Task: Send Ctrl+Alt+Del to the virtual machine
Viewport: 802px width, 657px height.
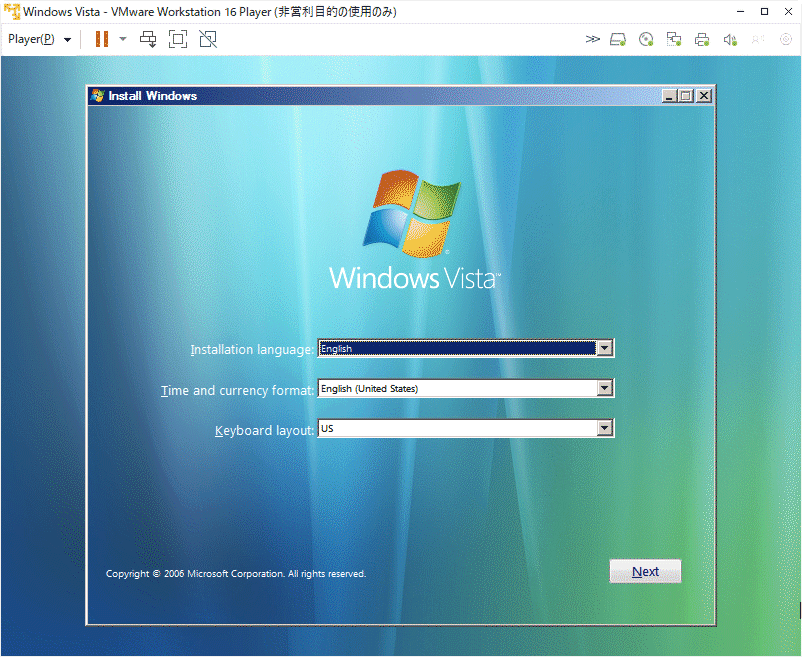Action: (148, 39)
